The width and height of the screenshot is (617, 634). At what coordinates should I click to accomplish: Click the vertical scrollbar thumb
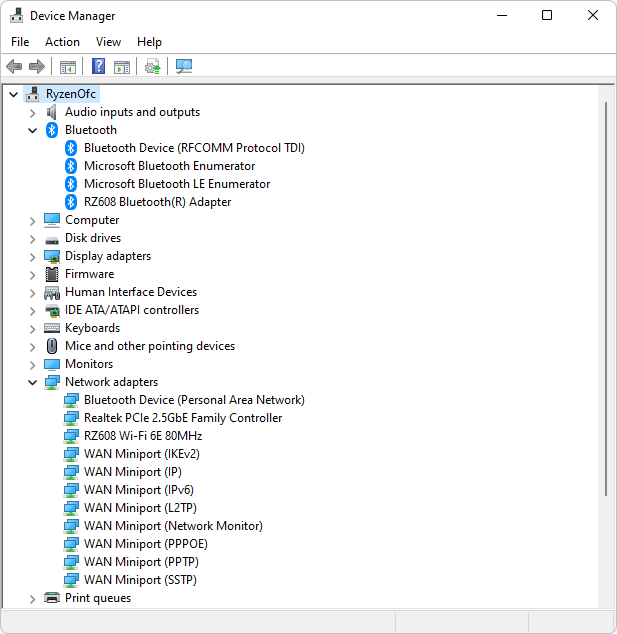[x=606, y=299]
